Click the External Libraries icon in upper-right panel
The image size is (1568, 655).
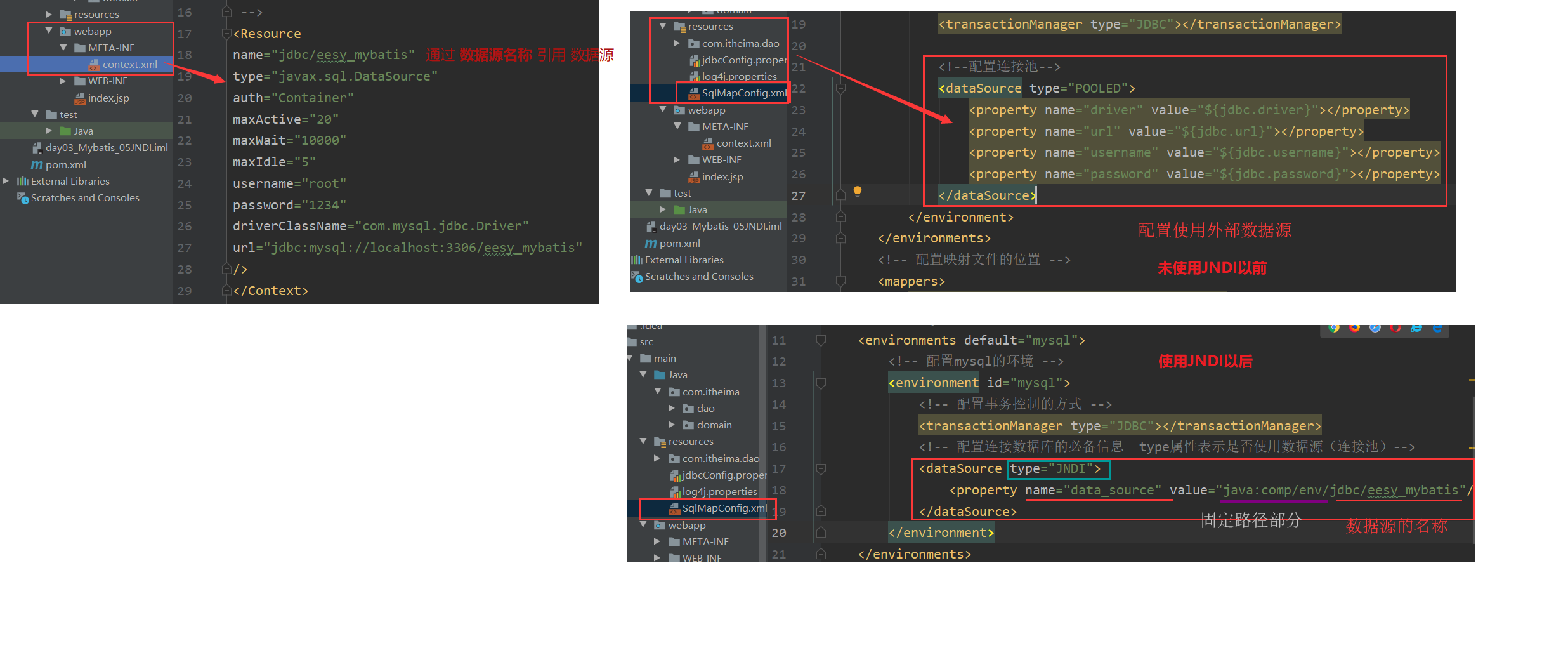click(637, 260)
